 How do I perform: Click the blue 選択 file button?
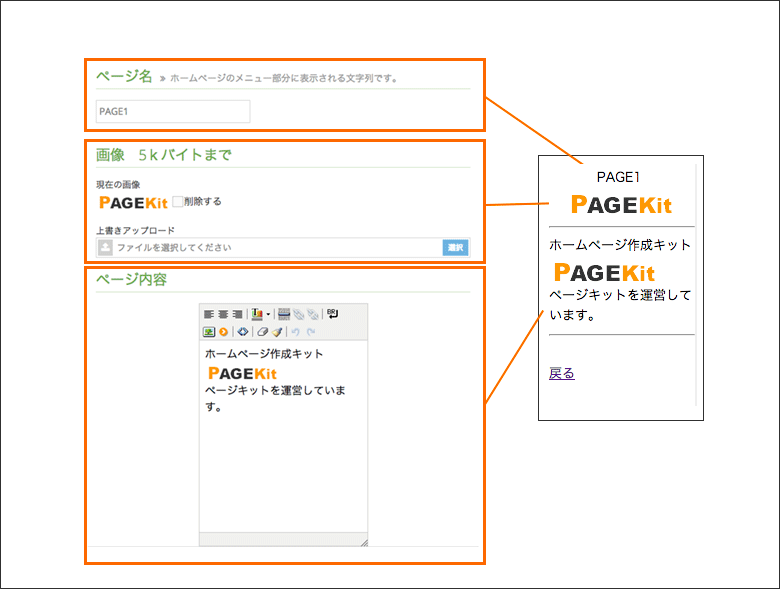click(x=455, y=247)
